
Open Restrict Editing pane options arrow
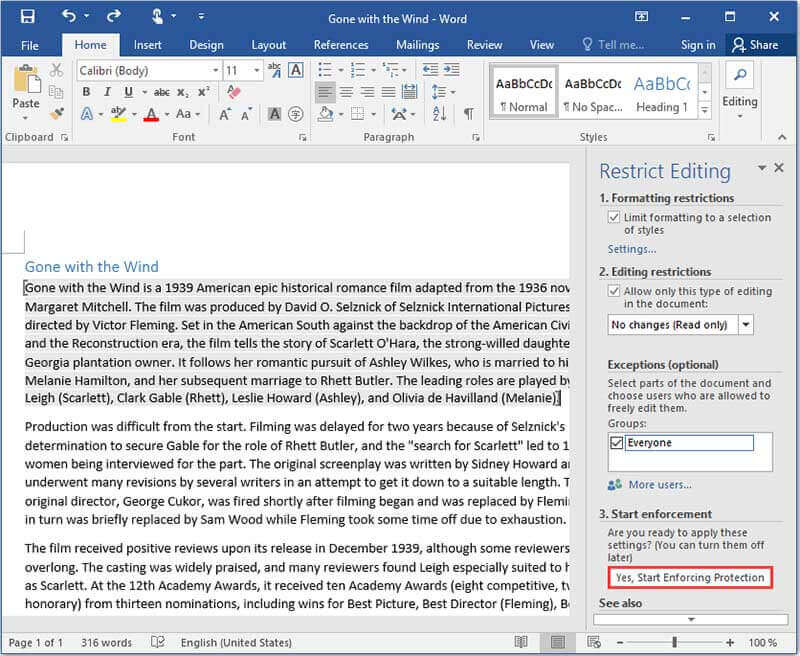coord(762,167)
